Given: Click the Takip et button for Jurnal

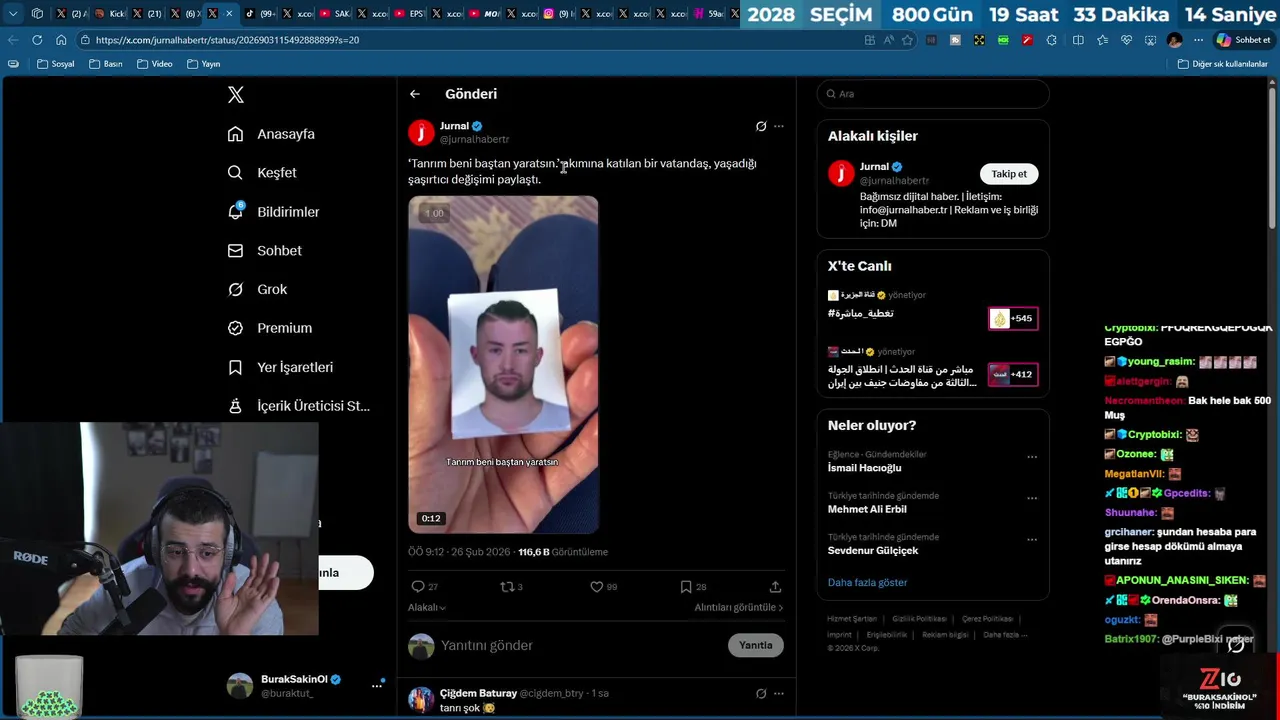Looking at the screenshot, I should click(1009, 174).
